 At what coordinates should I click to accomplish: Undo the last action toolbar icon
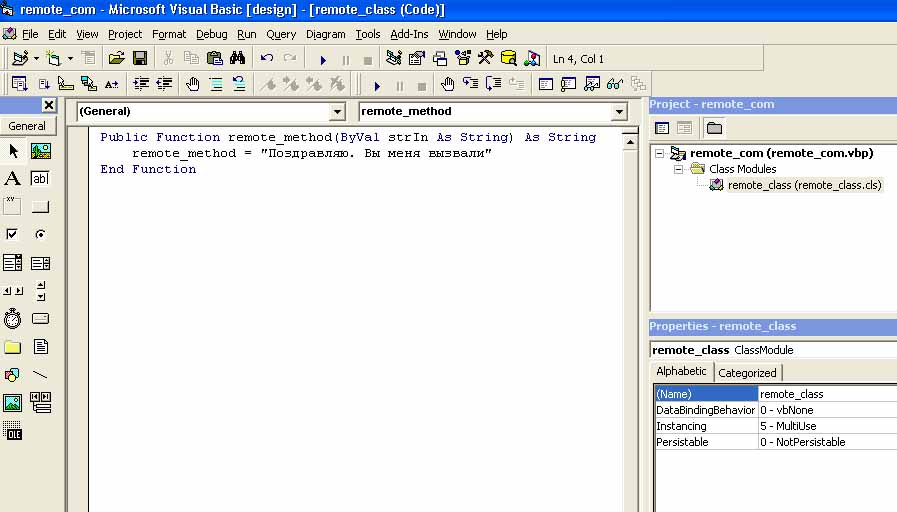(x=267, y=58)
